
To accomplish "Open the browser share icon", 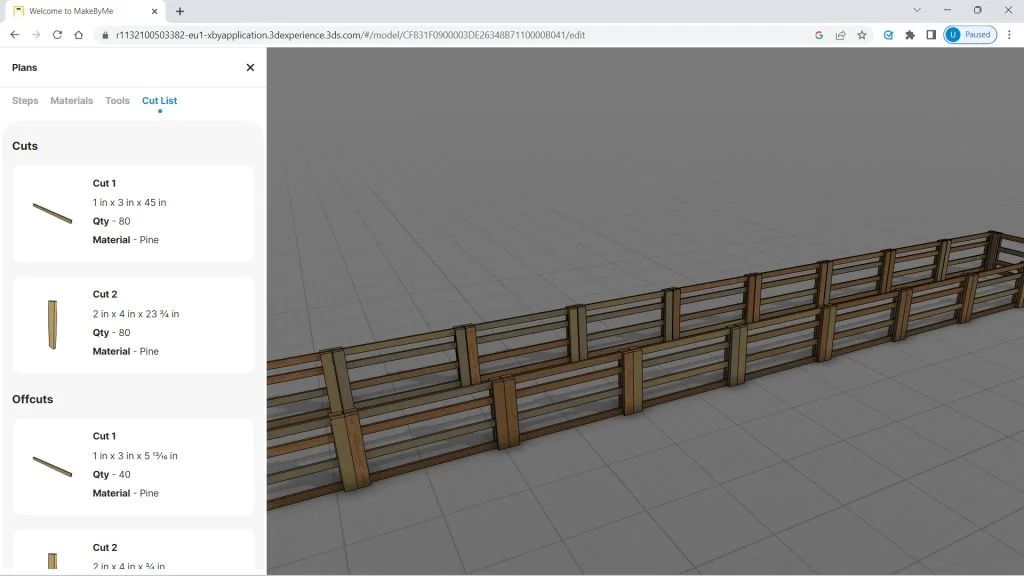I will pos(839,33).
